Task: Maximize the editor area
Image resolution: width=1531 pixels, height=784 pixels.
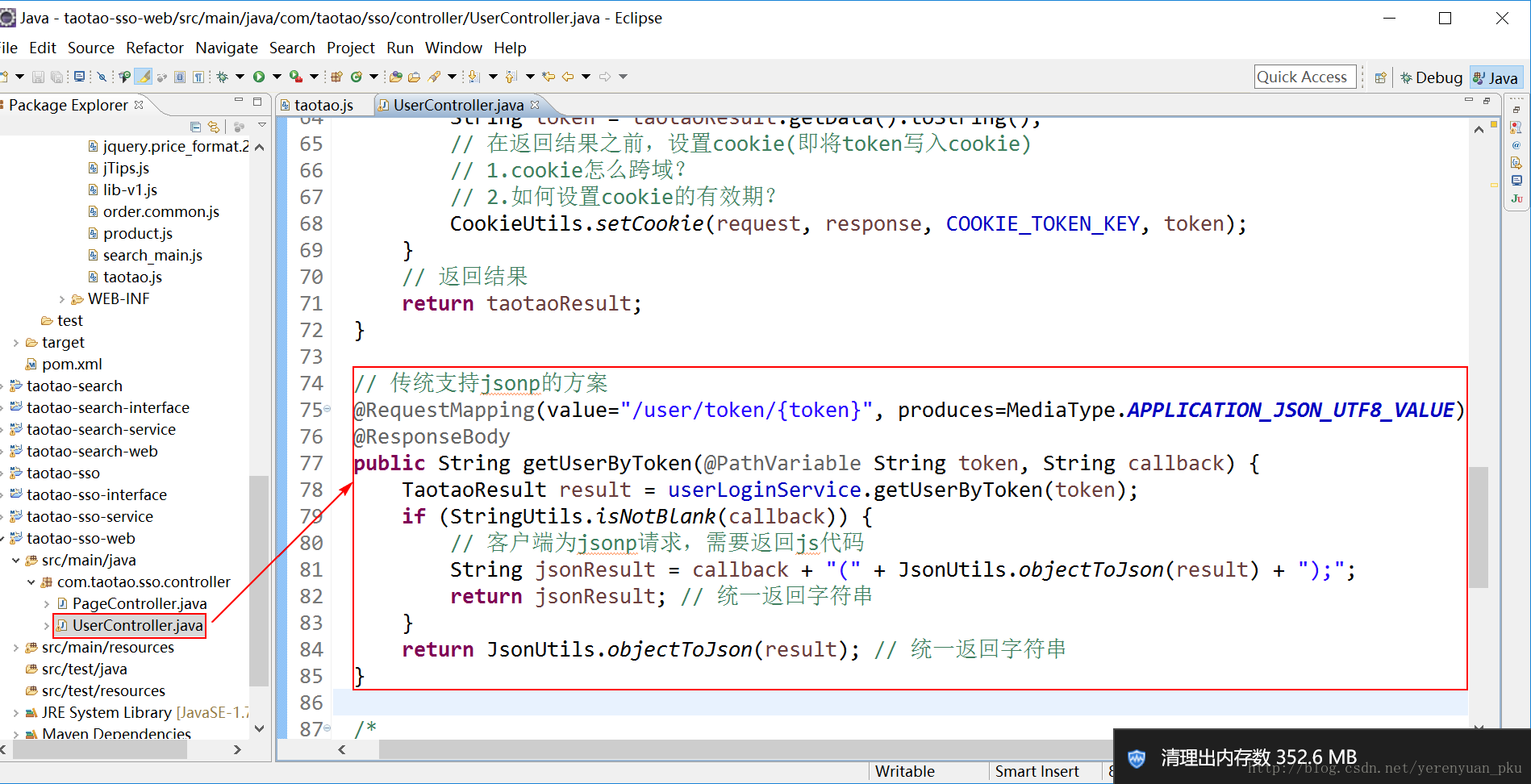Action: [1487, 102]
